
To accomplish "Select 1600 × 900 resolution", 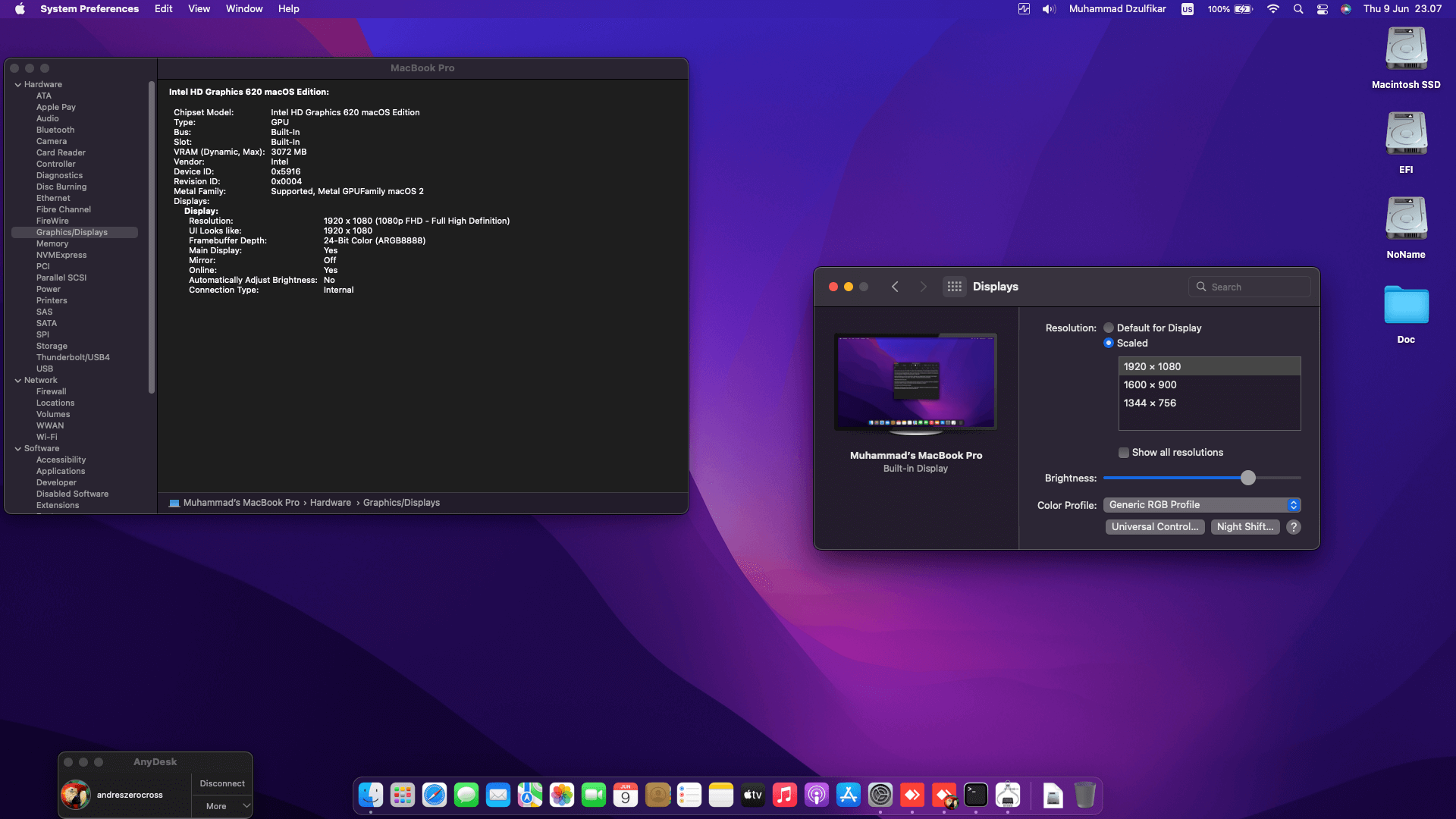I will pos(1210,385).
